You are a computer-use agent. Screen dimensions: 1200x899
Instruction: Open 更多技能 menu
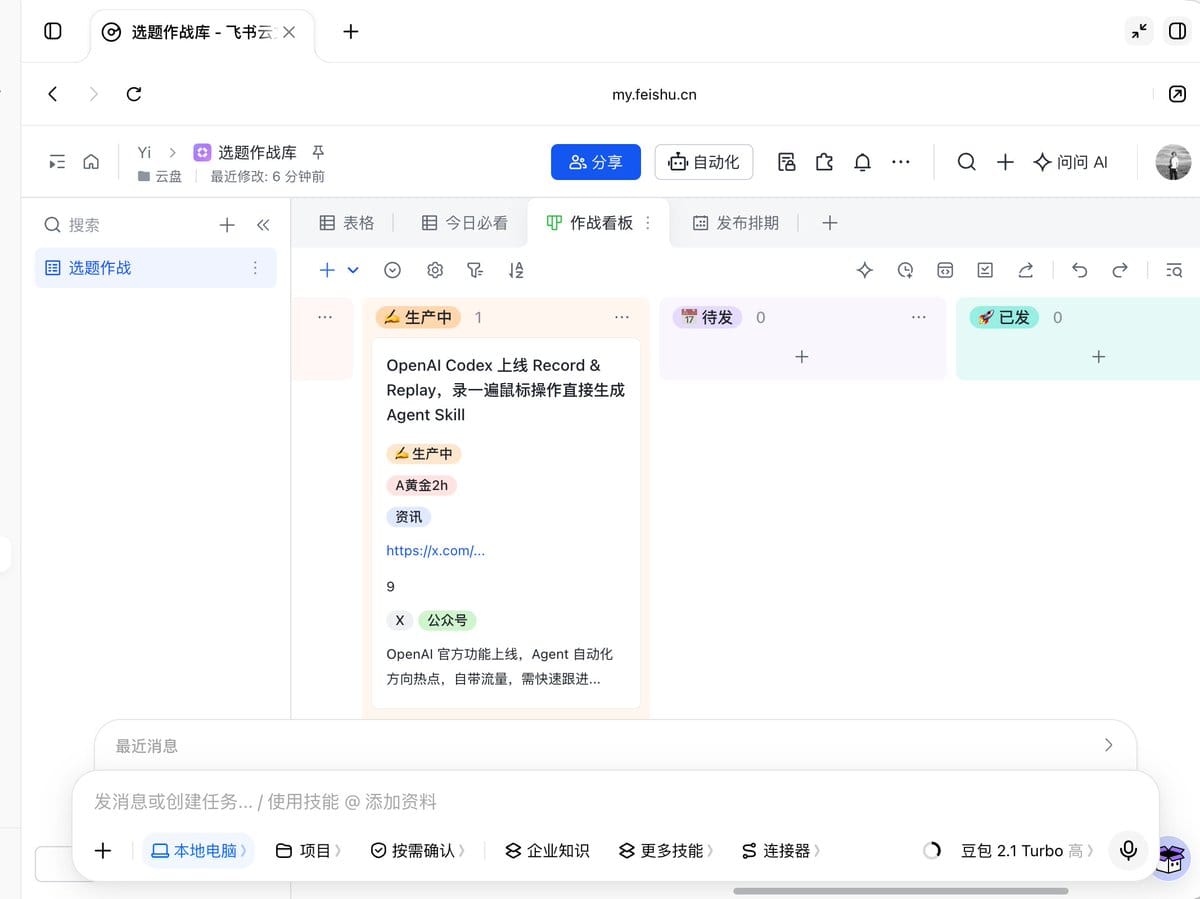[x=665, y=851]
